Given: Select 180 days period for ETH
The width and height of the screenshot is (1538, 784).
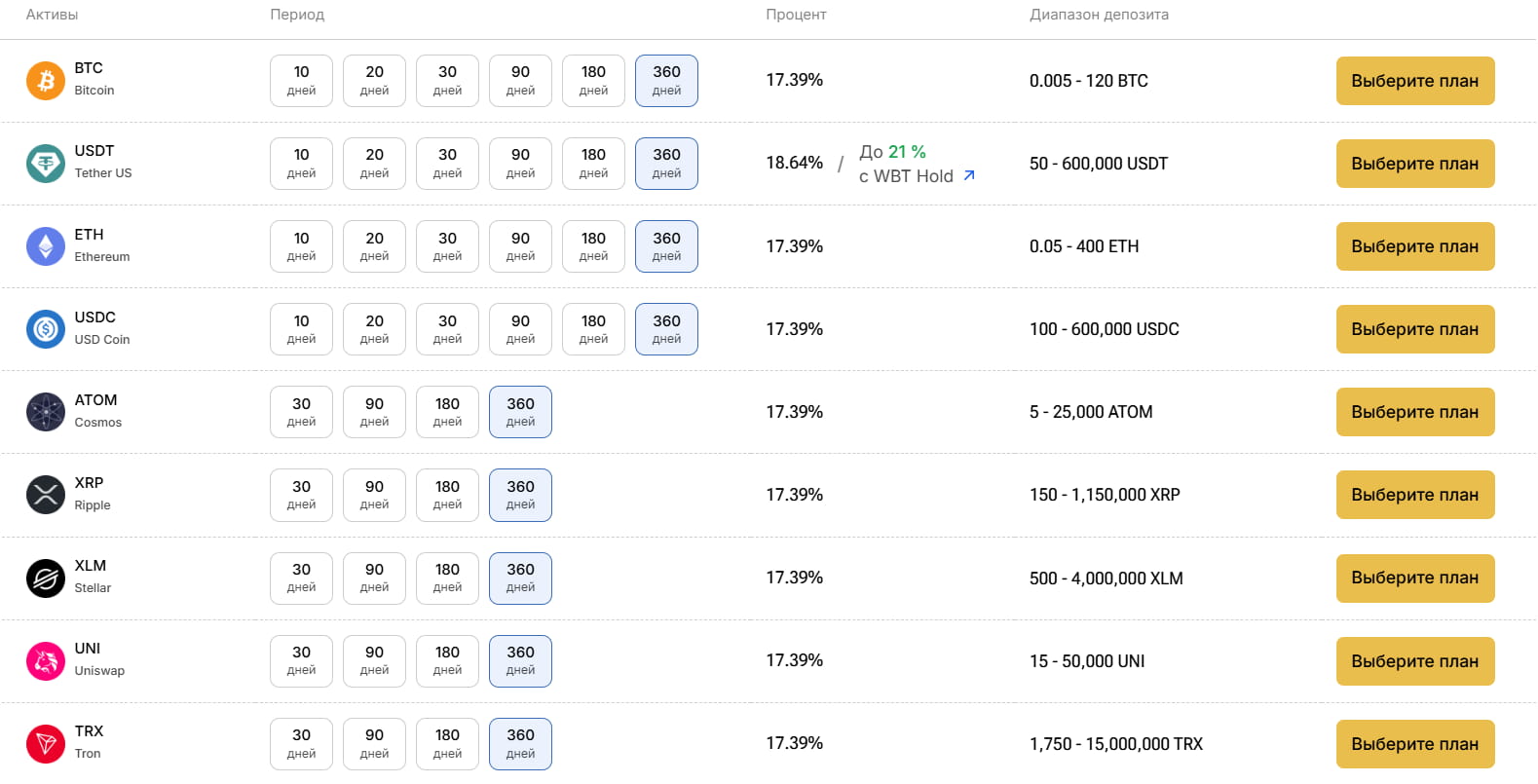Looking at the screenshot, I should (594, 246).
